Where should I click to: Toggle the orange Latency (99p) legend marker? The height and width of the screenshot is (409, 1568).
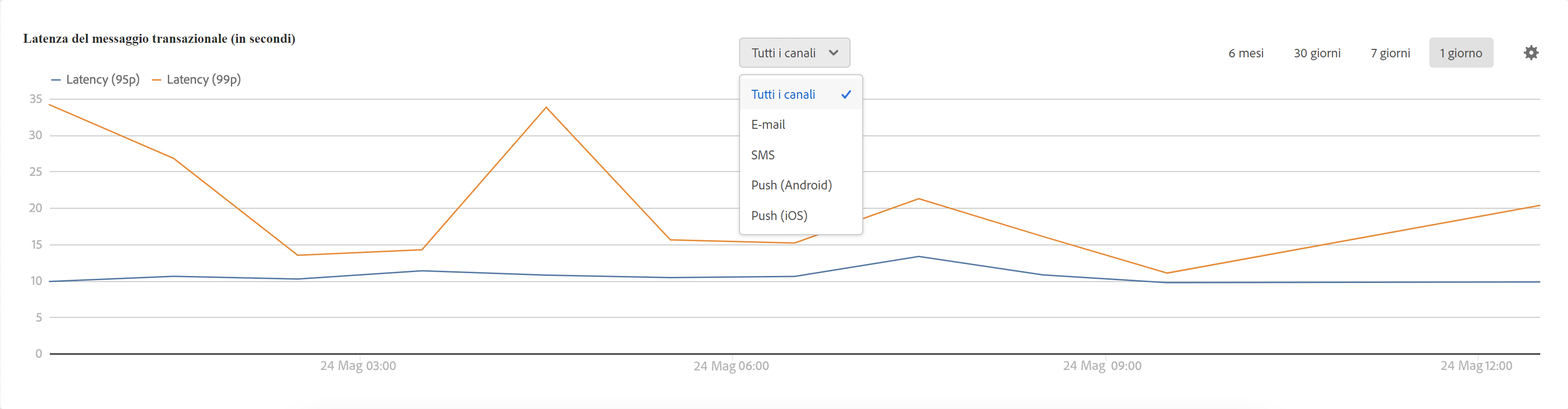pos(157,80)
